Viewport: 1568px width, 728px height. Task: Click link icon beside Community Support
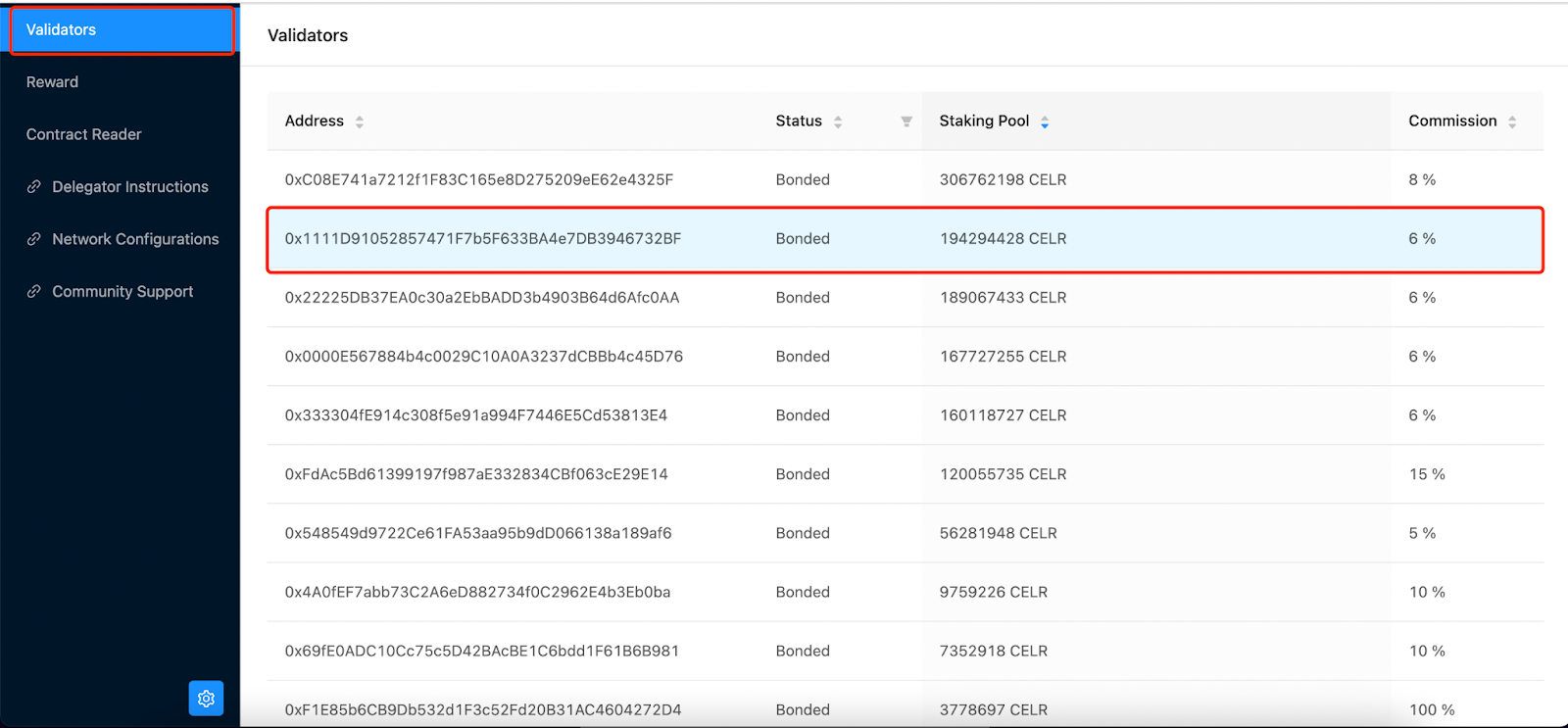click(34, 291)
